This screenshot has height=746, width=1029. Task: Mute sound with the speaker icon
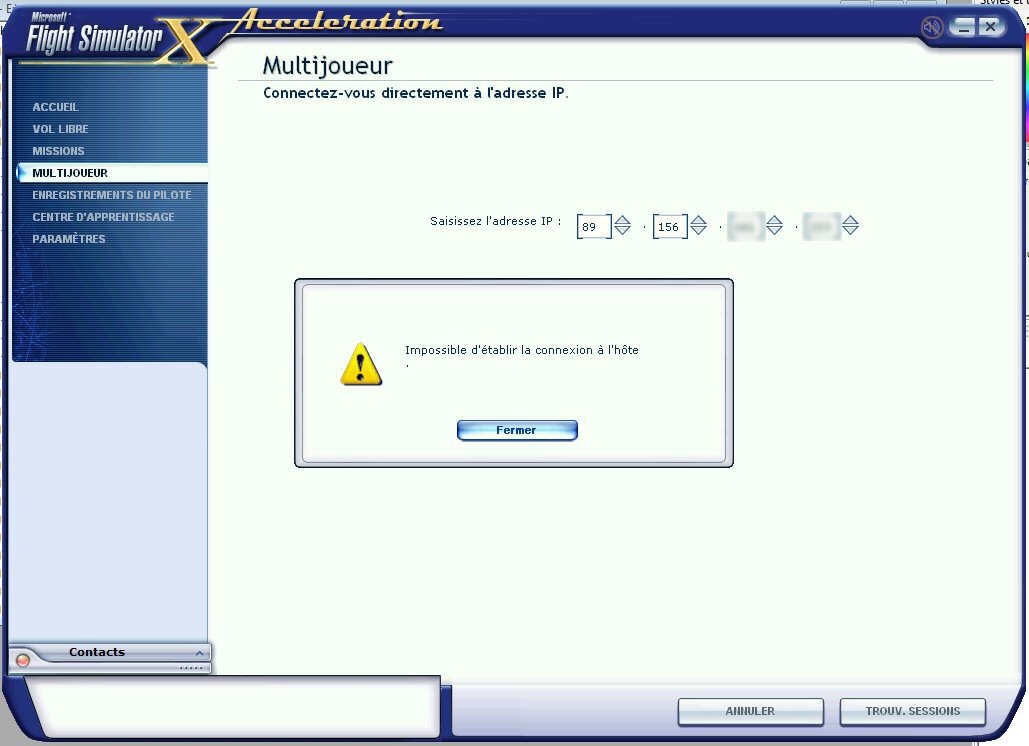click(932, 28)
